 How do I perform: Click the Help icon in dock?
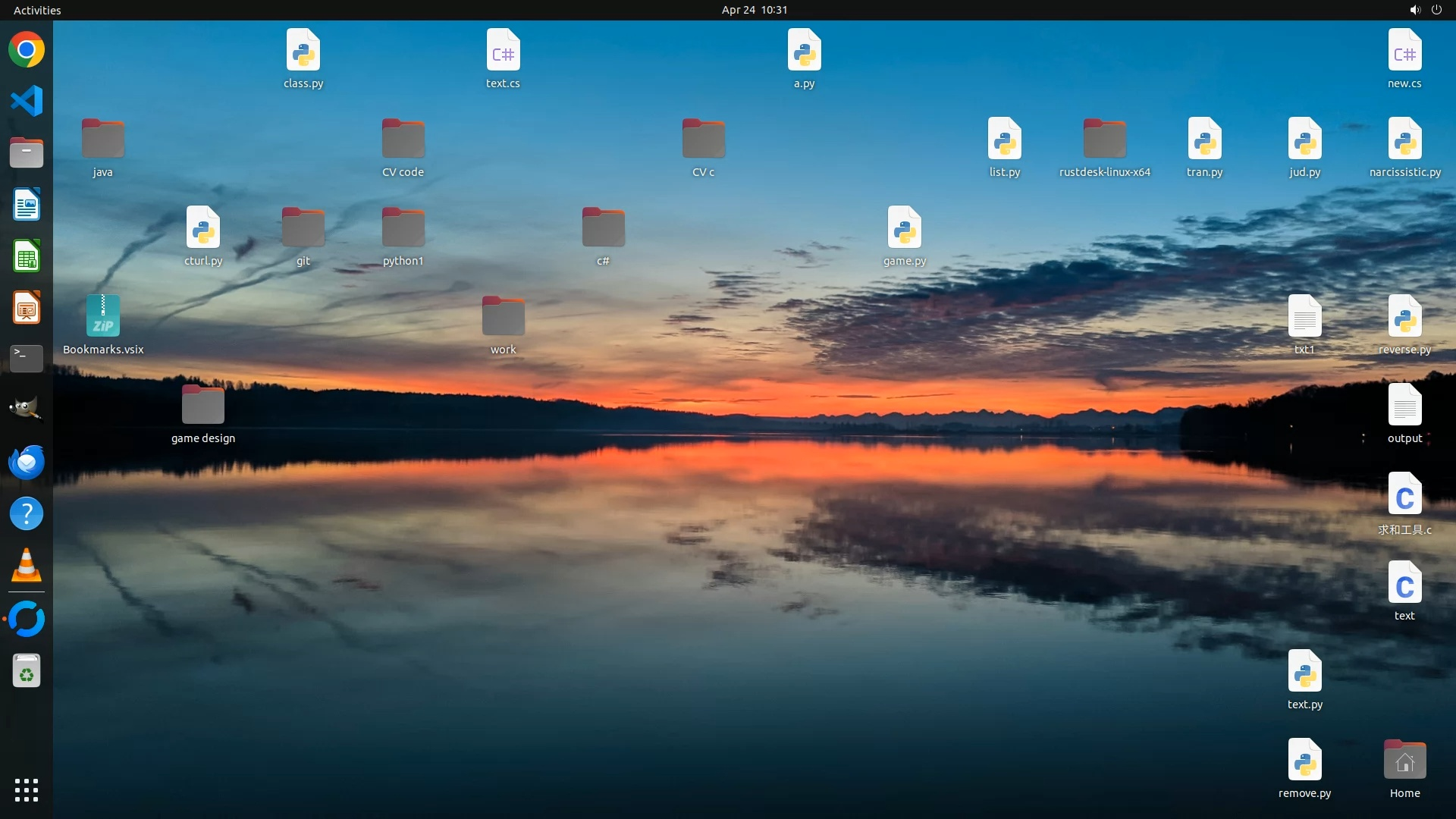(x=27, y=513)
